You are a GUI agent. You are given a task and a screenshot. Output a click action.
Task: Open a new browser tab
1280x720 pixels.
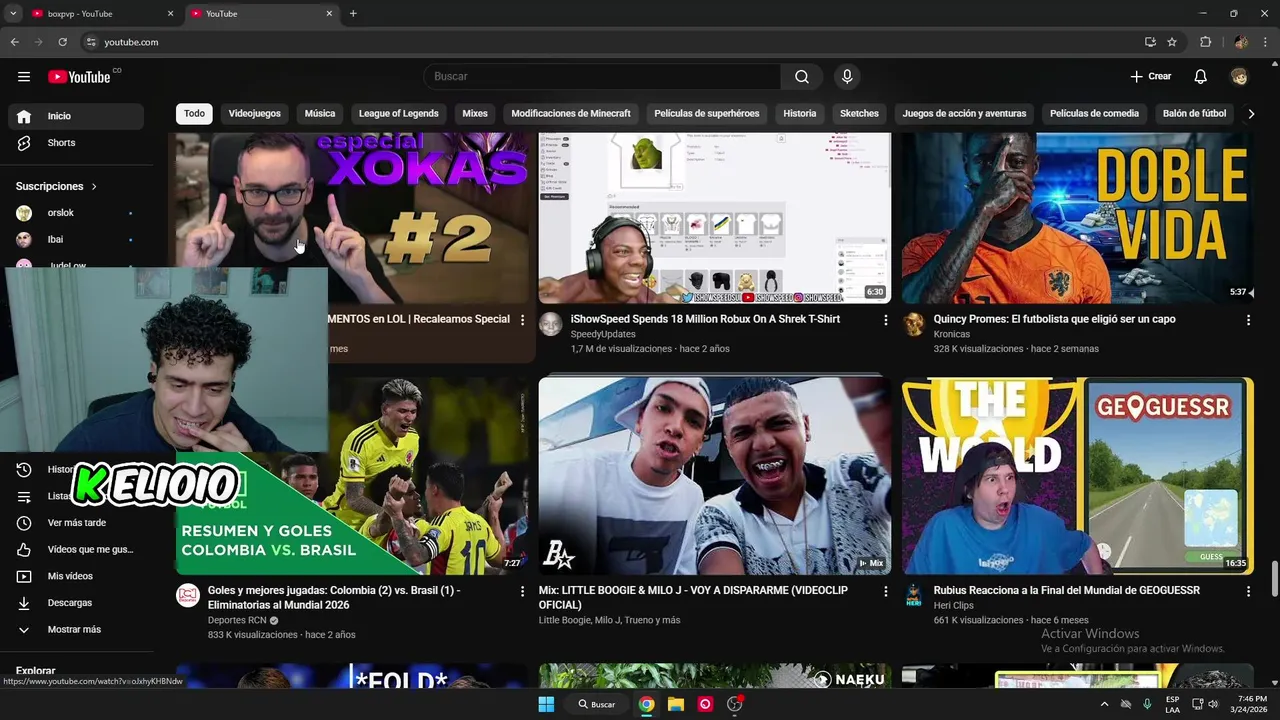click(353, 14)
